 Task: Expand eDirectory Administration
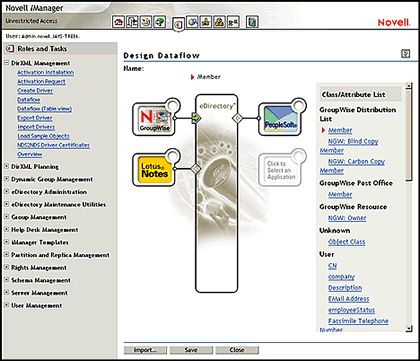pyautogui.click(x=6, y=192)
